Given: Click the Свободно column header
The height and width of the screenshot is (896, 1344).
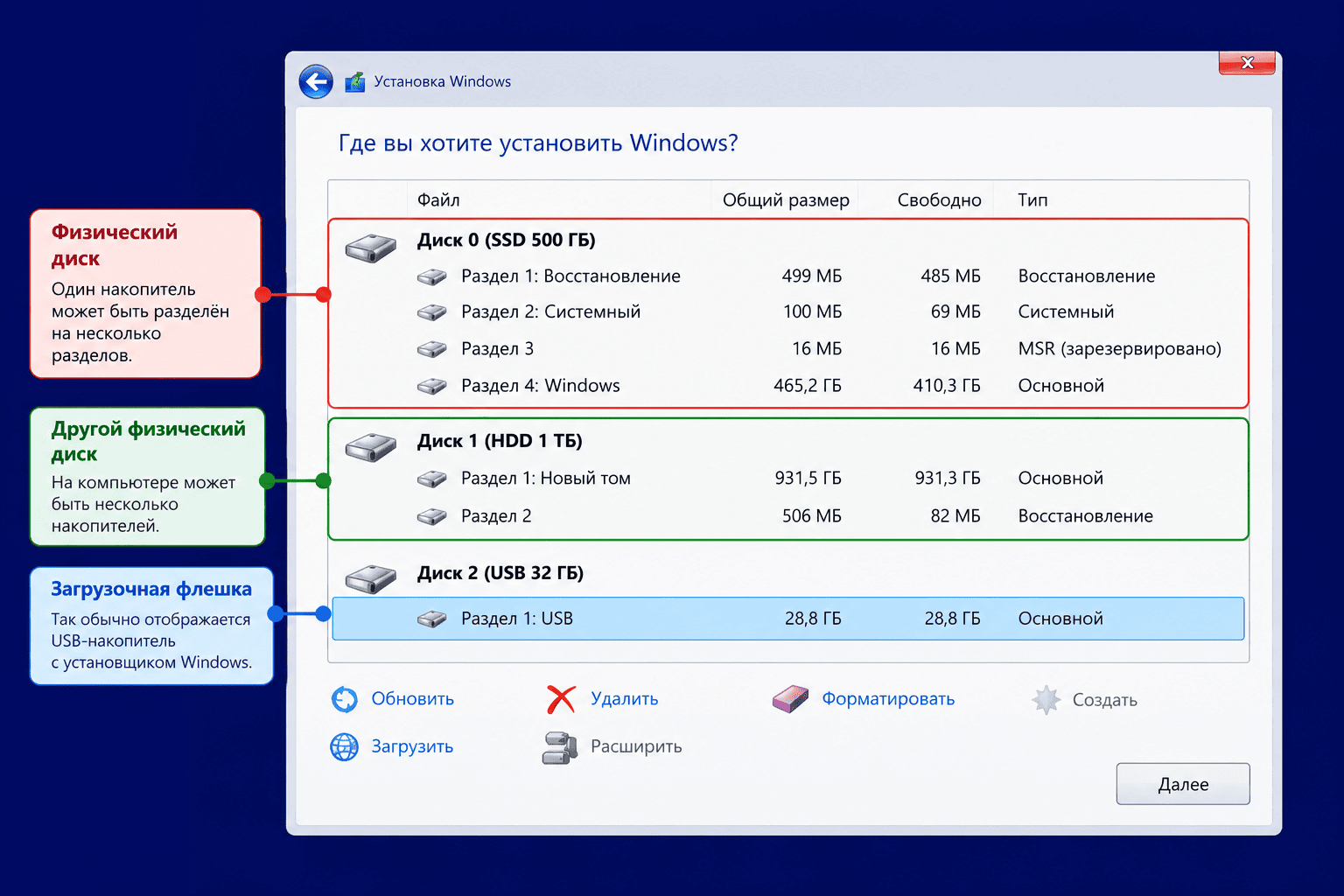Looking at the screenshot, I should [x=939, y=200].
